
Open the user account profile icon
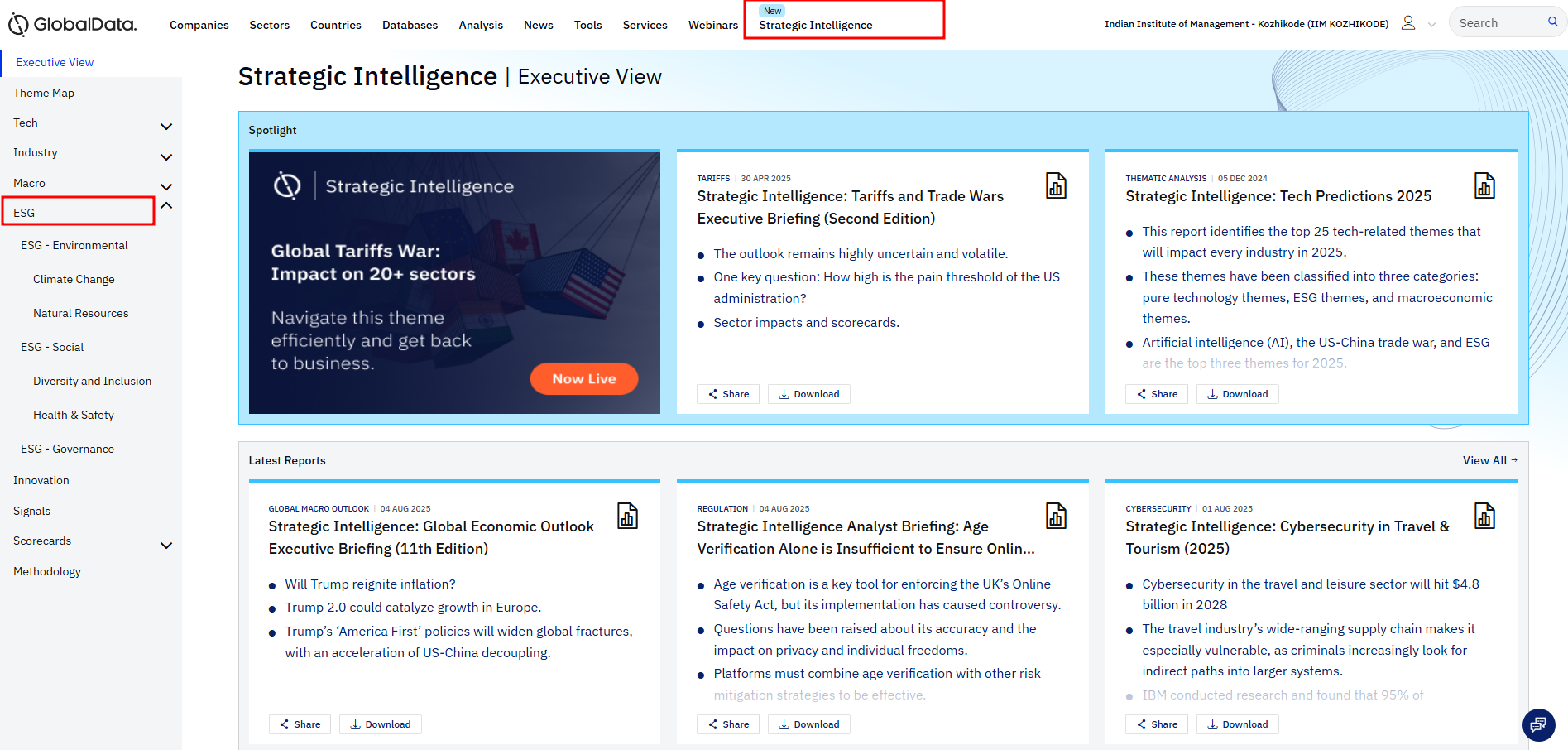click(1407, 23)
